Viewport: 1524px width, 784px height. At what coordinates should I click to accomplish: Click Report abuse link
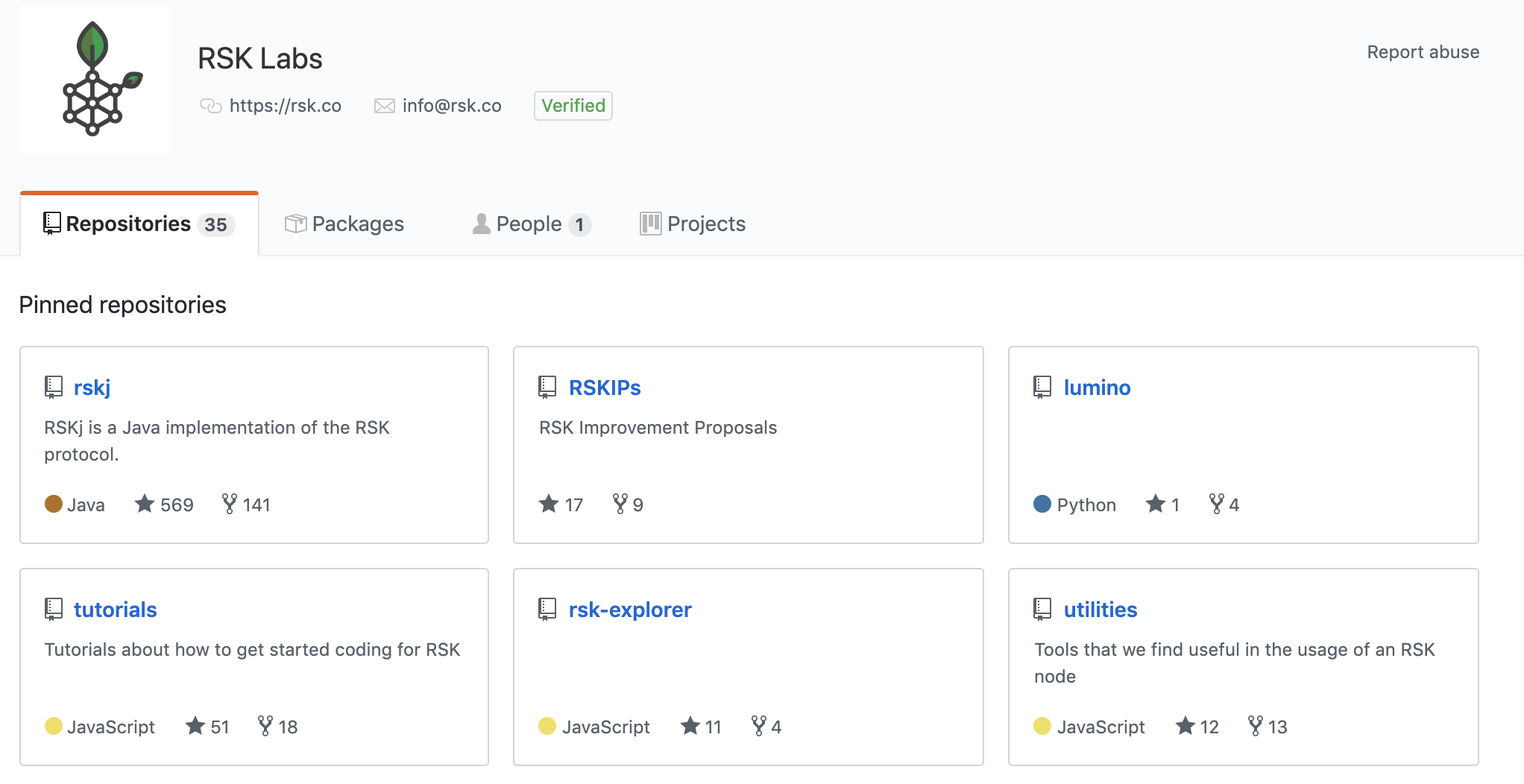[x=1423, y=52]
